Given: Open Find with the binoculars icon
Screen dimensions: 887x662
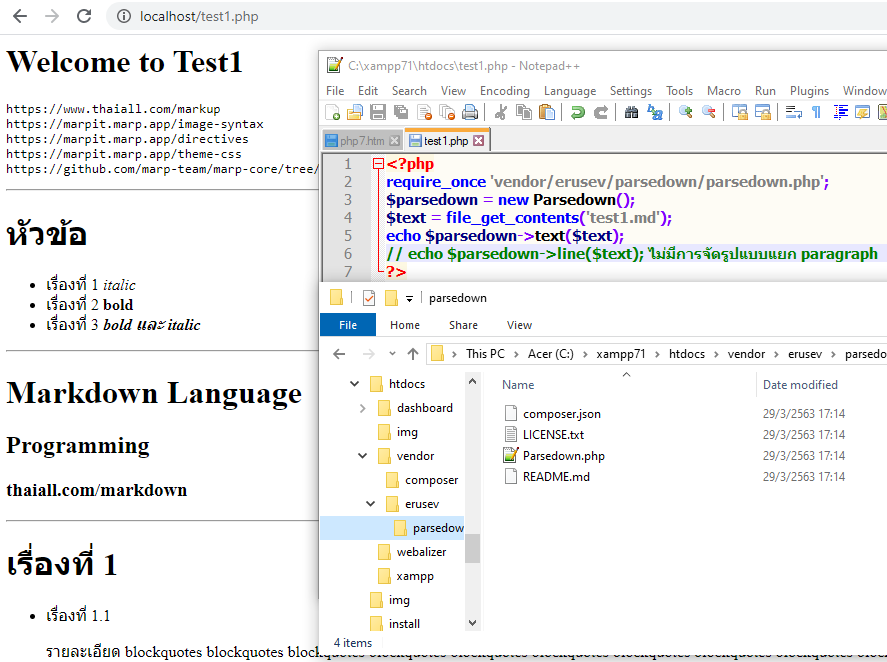Looking at the screenshot, I should pos(632,112).
